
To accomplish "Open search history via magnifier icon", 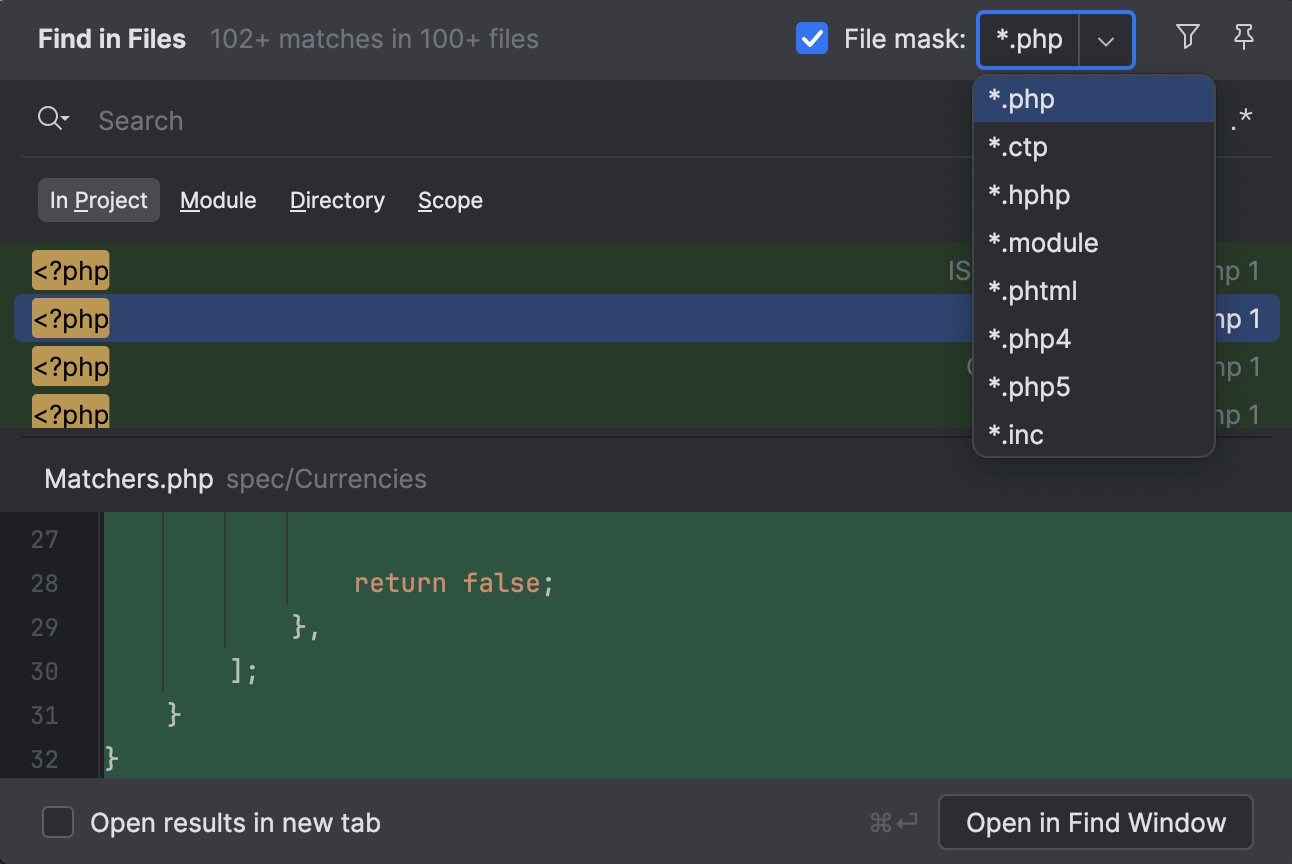I will coord(52,120).
